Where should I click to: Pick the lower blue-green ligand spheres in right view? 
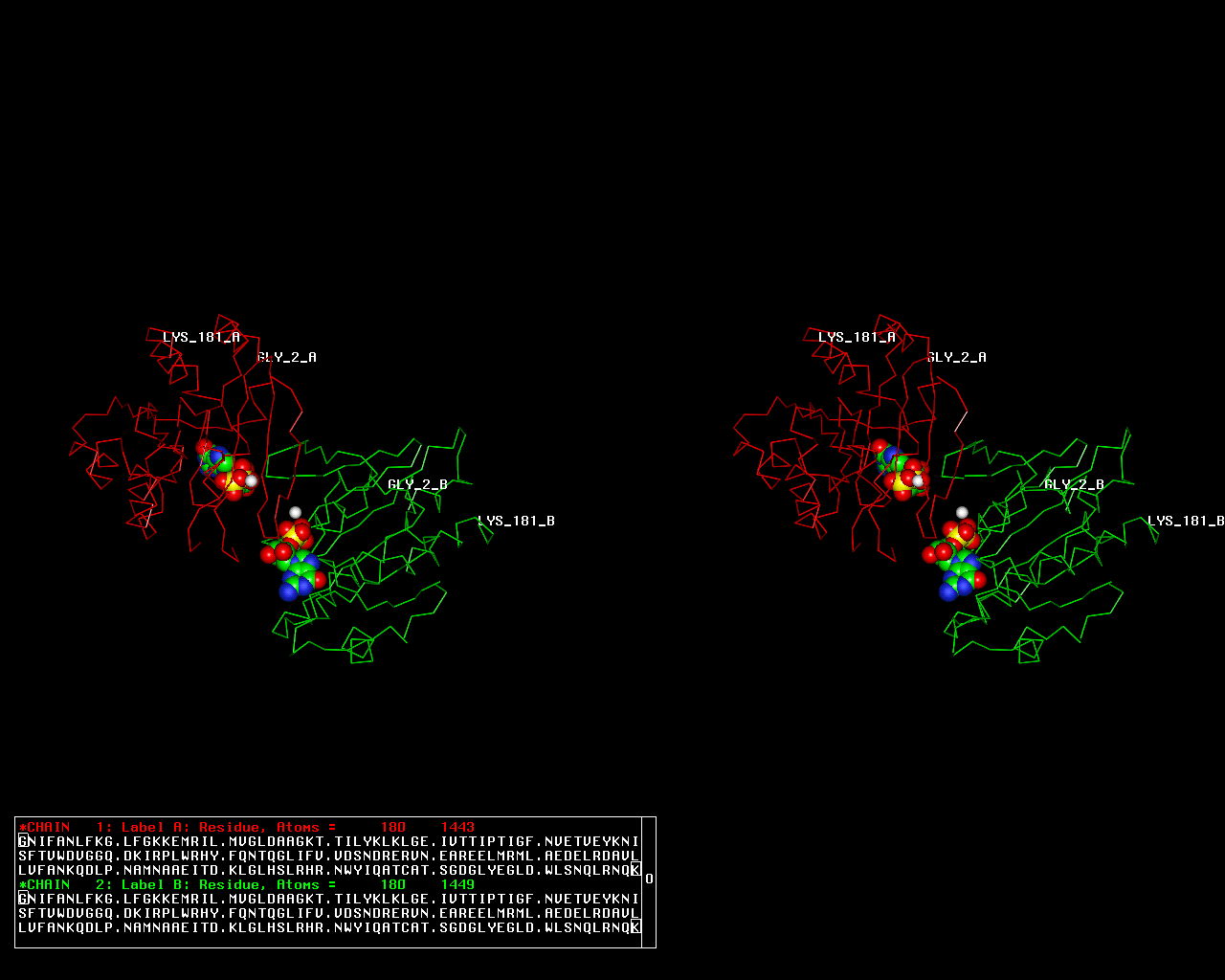coord(962,574)
